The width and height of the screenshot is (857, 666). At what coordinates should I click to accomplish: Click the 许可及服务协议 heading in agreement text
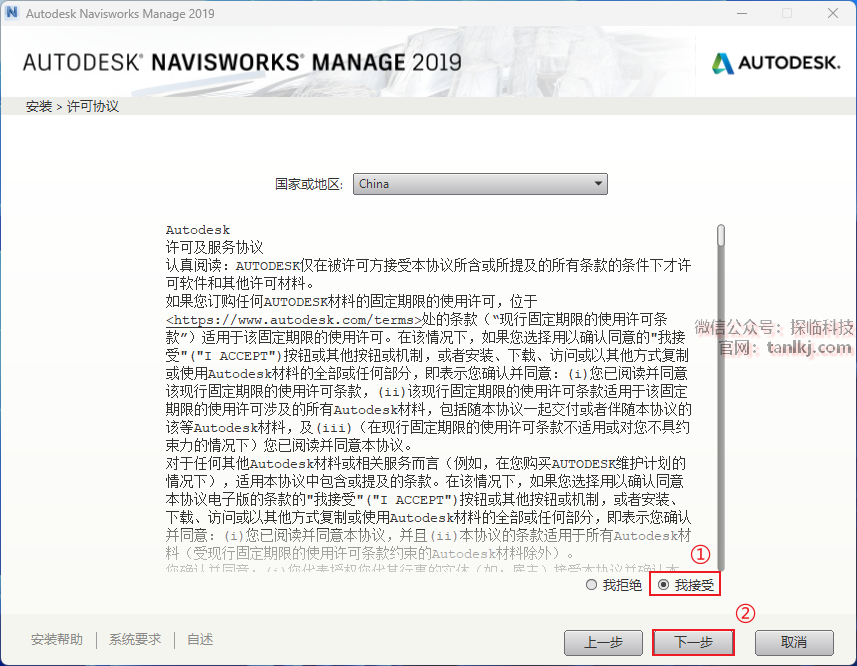(x=215, y=247)
